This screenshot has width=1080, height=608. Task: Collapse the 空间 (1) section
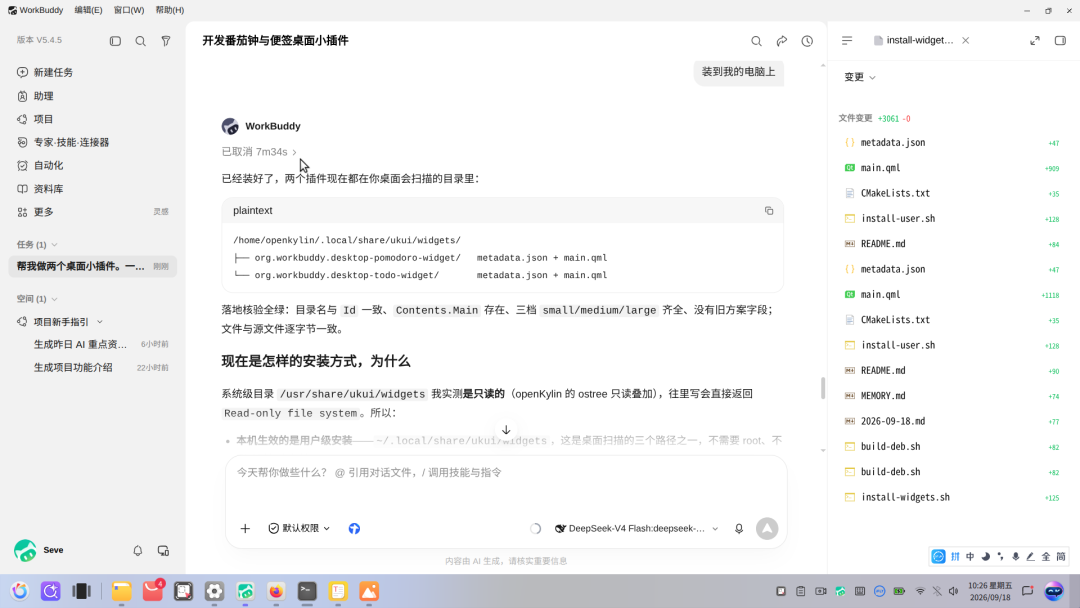tap(37, 299)
